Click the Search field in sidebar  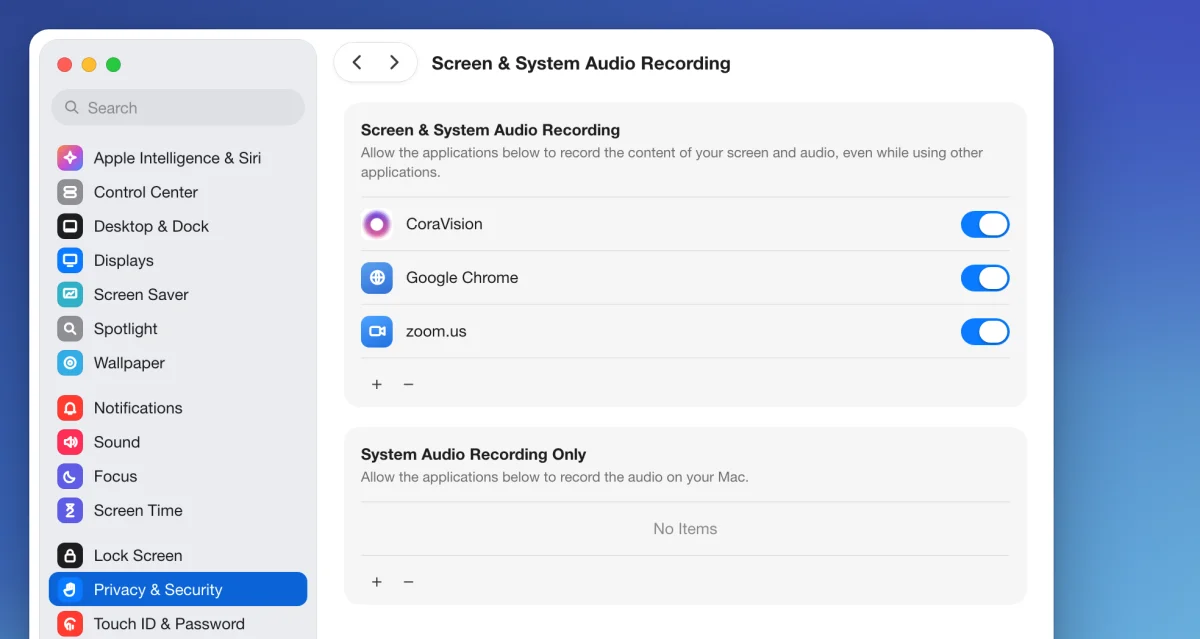click(178, 107)
